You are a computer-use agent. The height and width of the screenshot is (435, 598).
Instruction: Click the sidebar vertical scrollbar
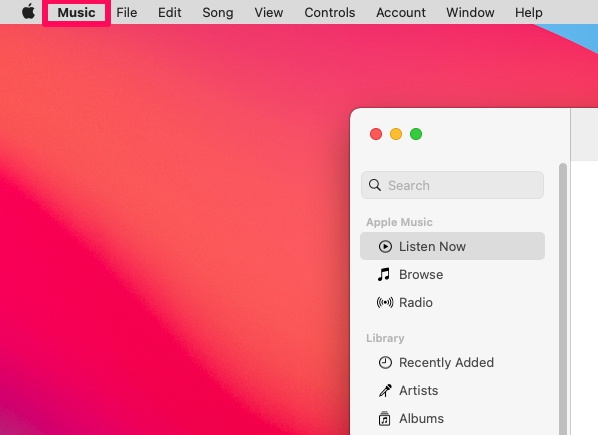click(563, 299)
